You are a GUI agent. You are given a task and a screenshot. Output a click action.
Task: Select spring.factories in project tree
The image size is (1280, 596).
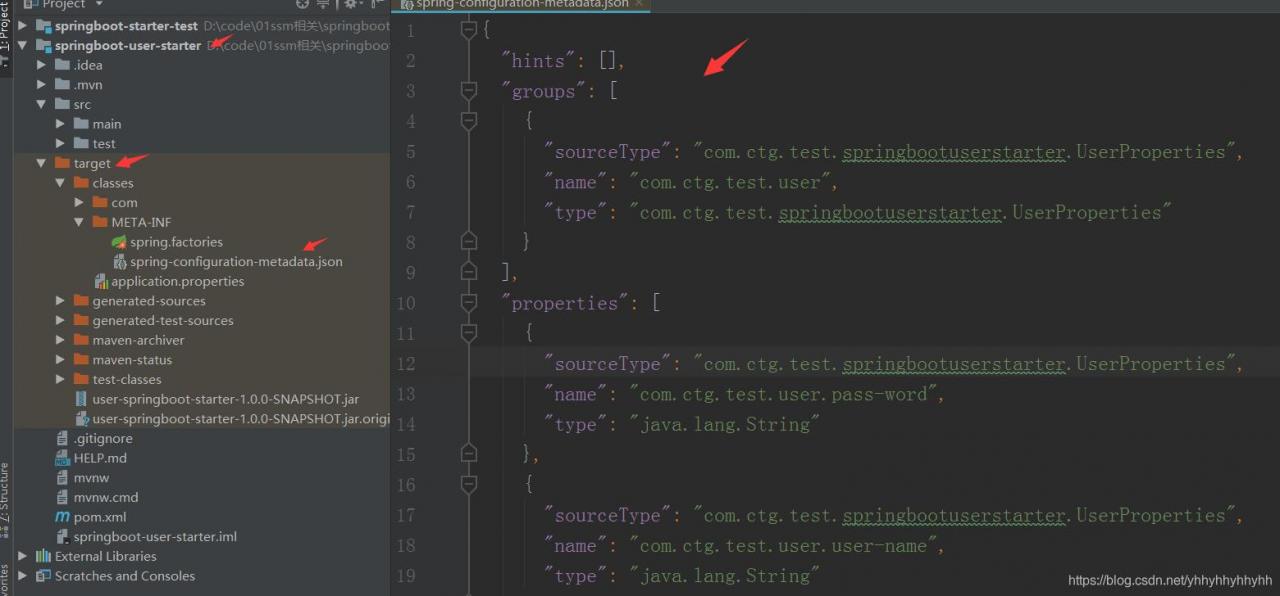[176, 242]
